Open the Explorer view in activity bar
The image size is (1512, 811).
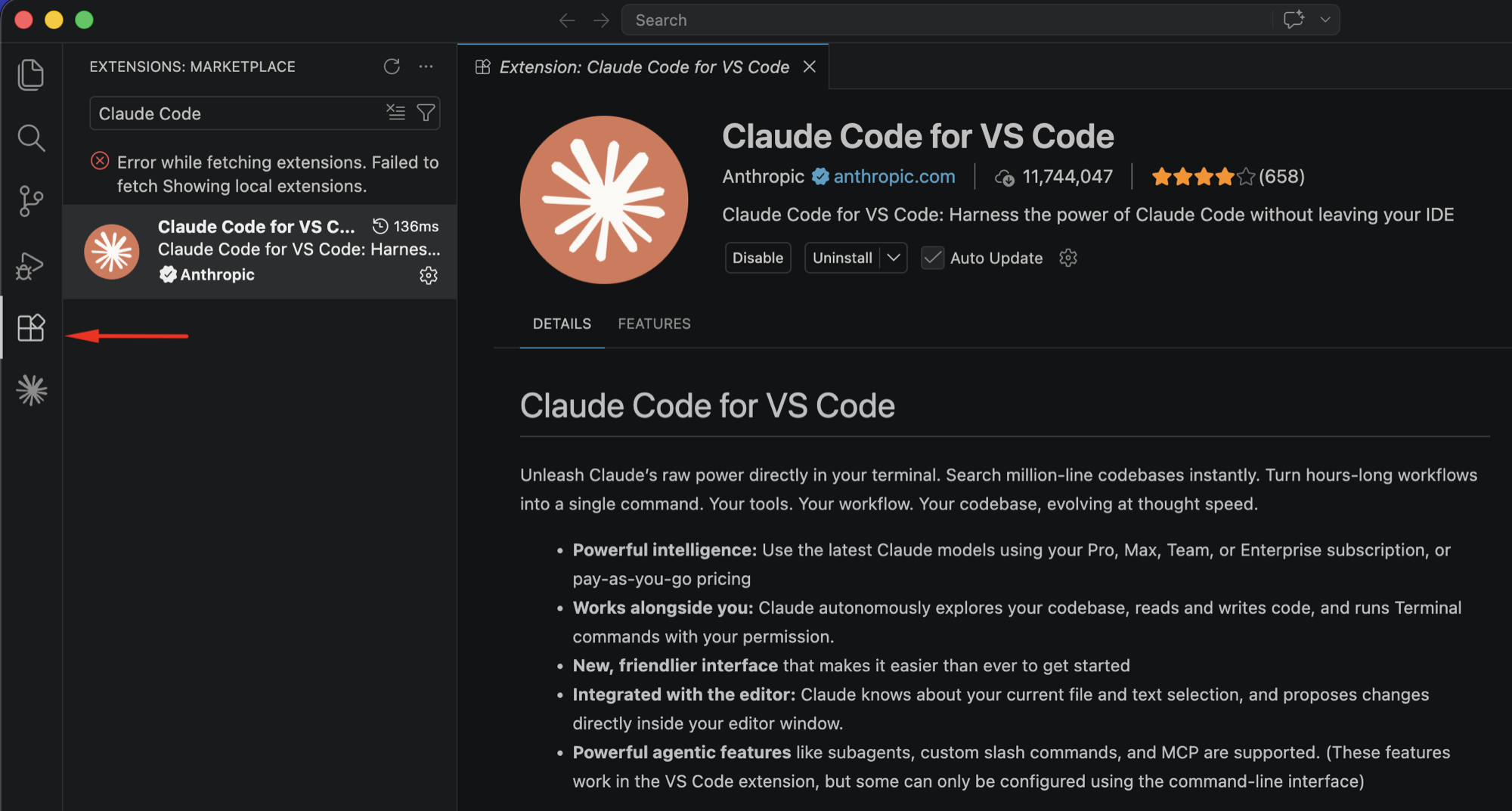coord(30,74)
